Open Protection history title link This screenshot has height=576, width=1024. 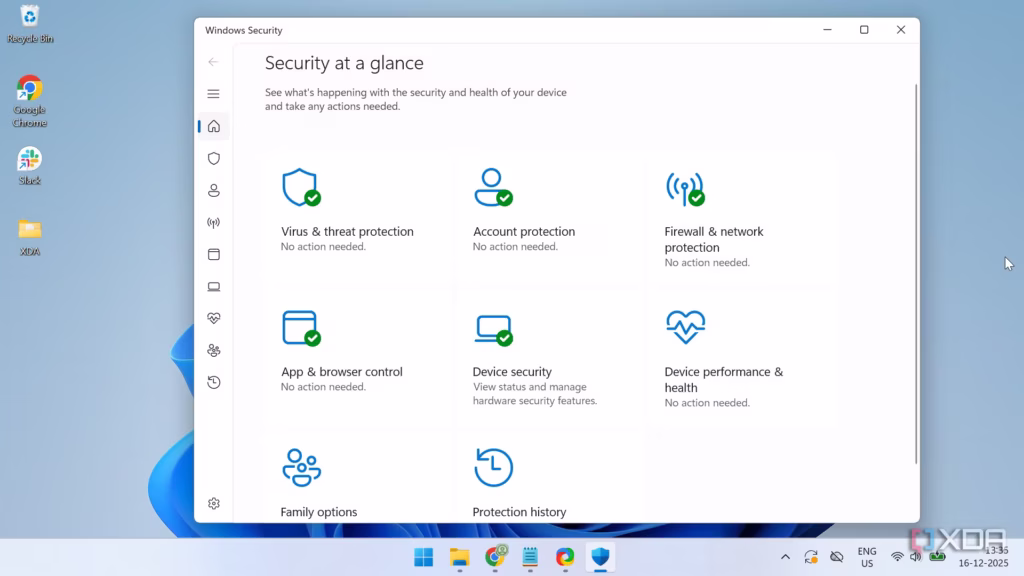(519, 512)
